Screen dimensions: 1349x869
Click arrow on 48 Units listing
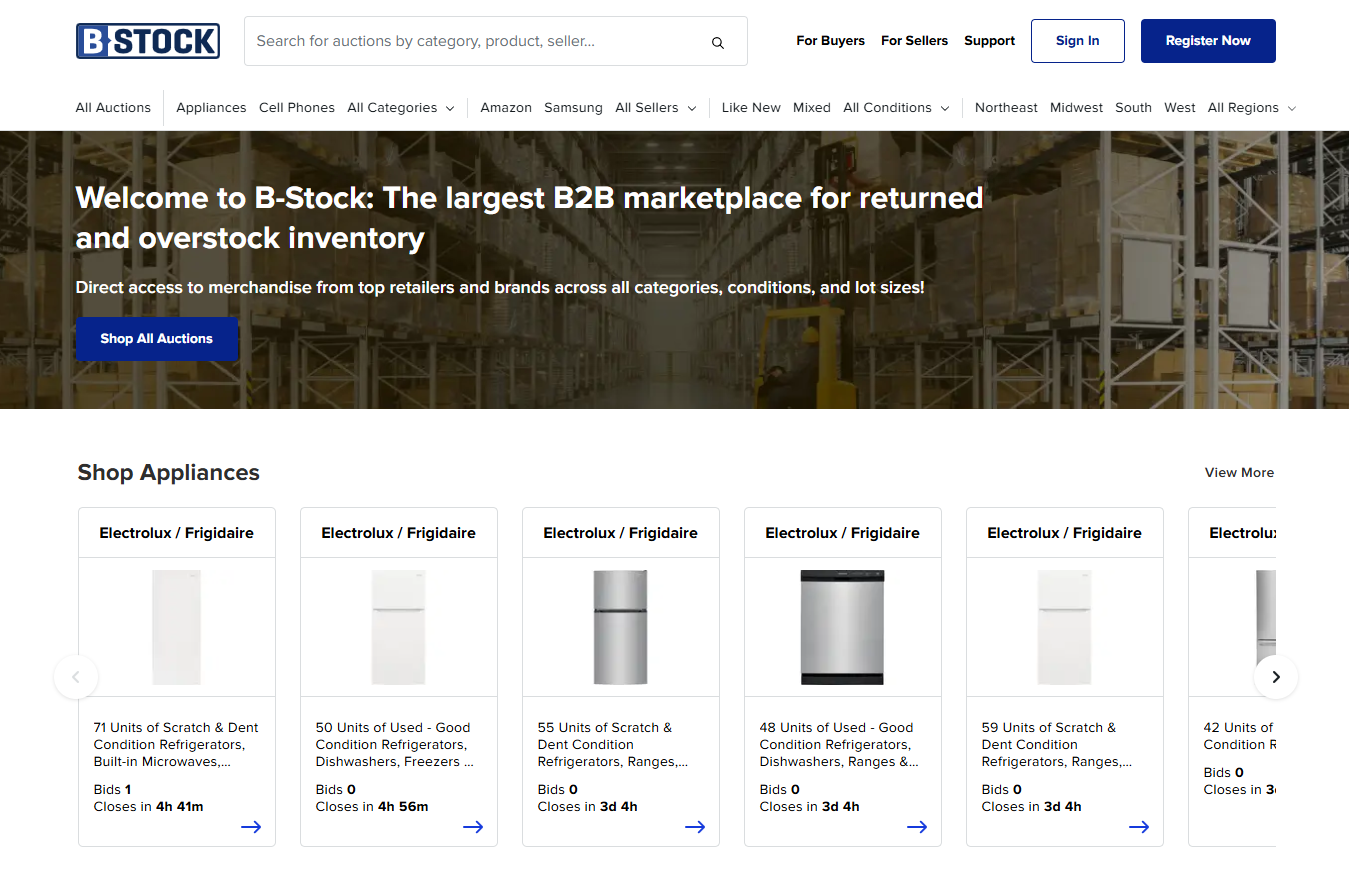(x=916, y=827)
